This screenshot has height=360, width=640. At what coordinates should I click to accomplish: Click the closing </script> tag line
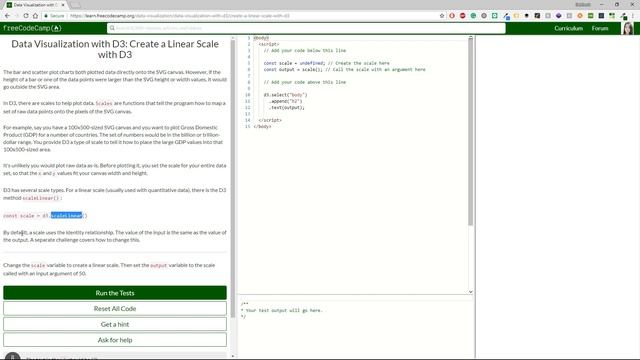coord(270,120)
